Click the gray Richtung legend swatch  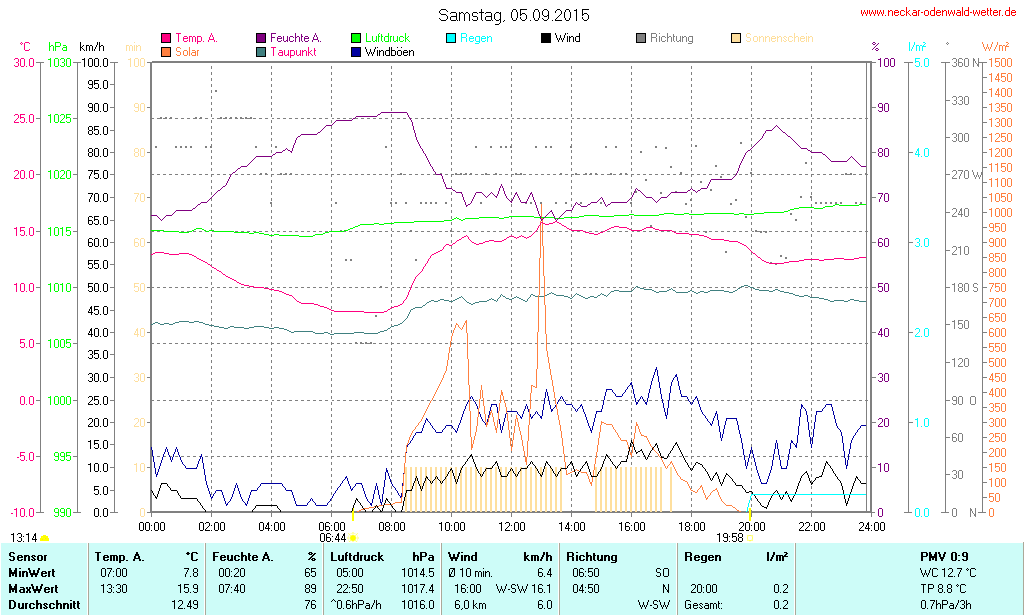[641, 38]
